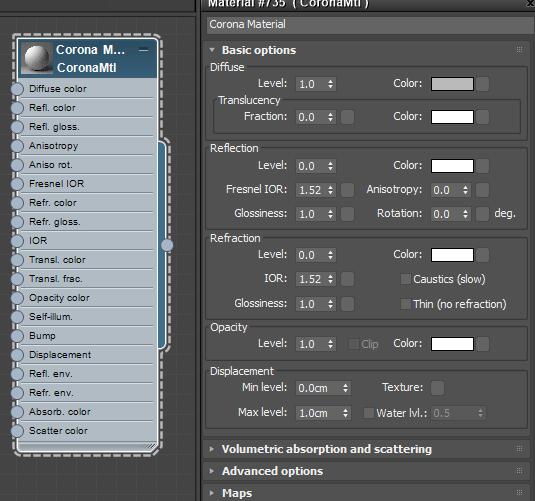Click the Reflection Level spinner arrows
Viewport: 535px width, 501px height.
[330, 166]
